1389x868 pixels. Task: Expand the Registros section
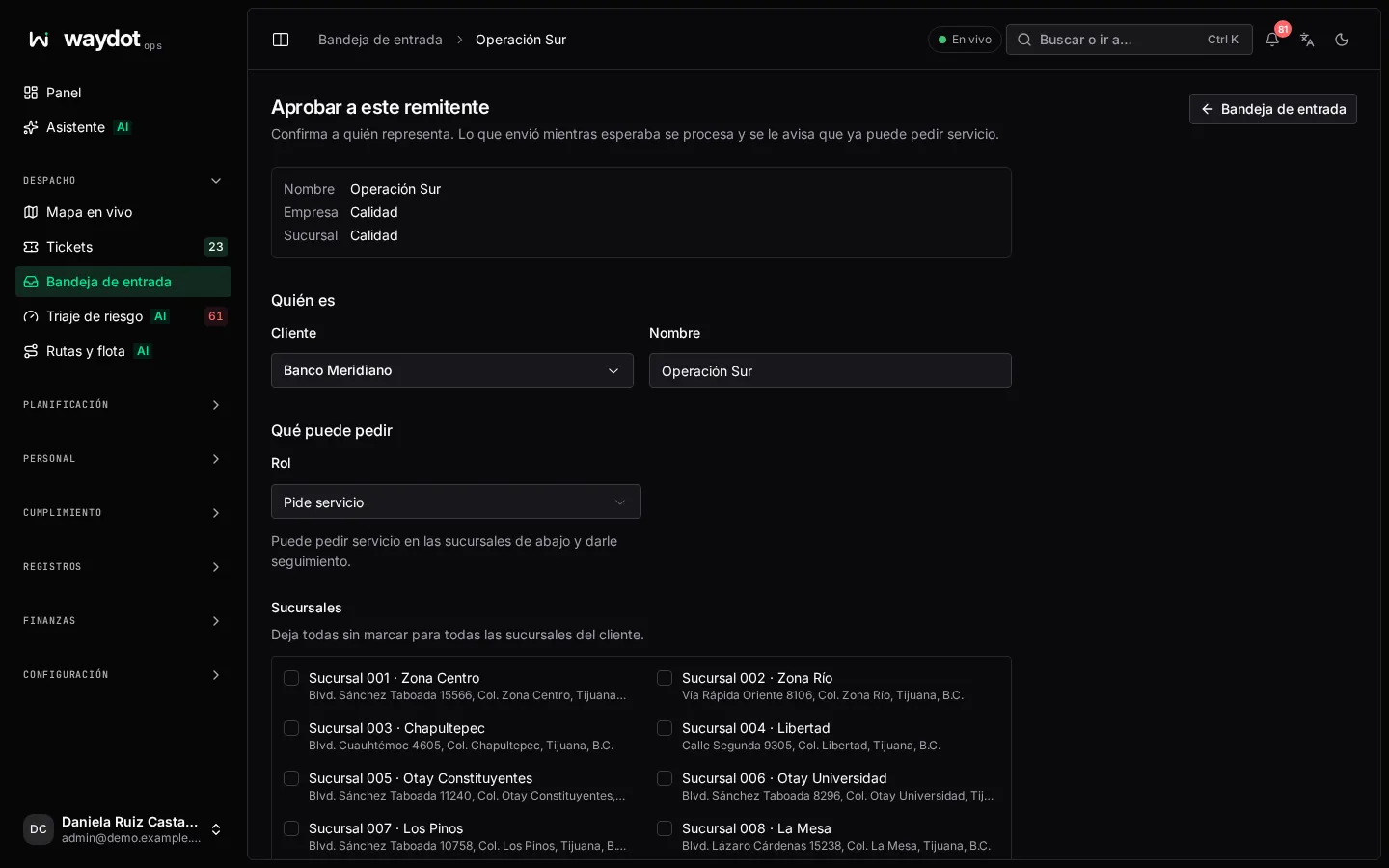pyautogui.click(x=123, y=567)
